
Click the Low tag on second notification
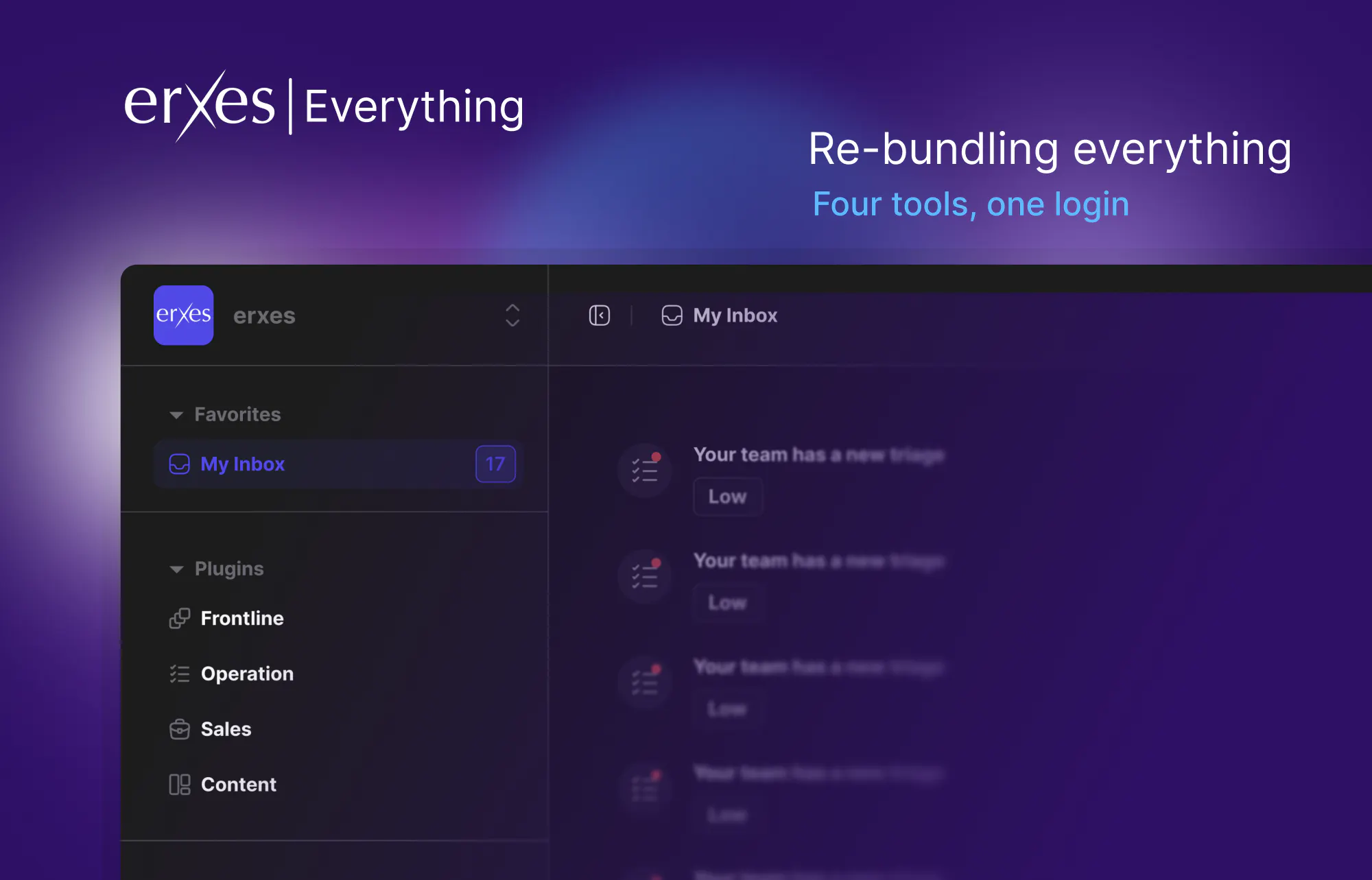click(727, 603)
